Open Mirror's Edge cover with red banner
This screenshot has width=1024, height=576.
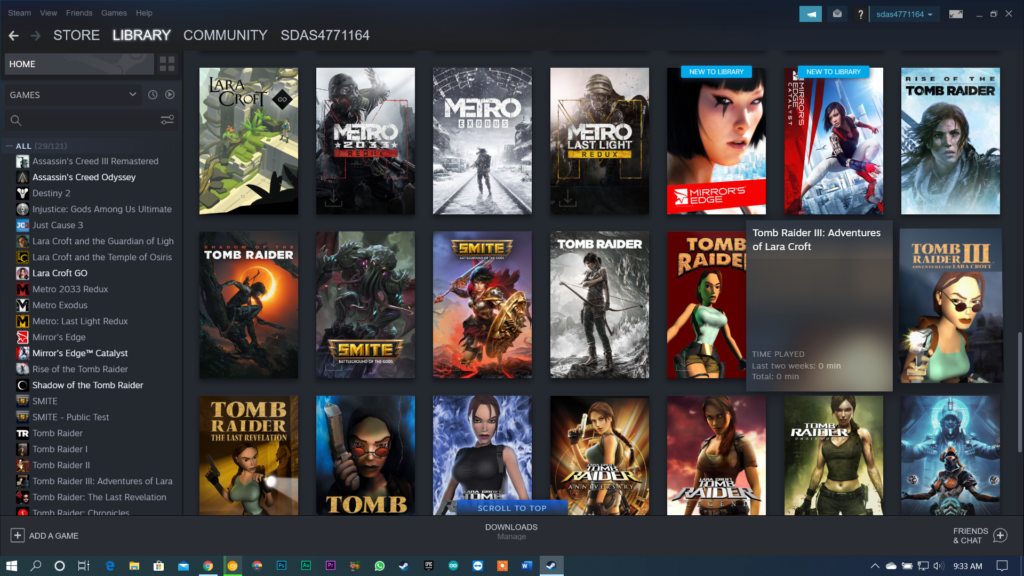(x=716, y=141)
